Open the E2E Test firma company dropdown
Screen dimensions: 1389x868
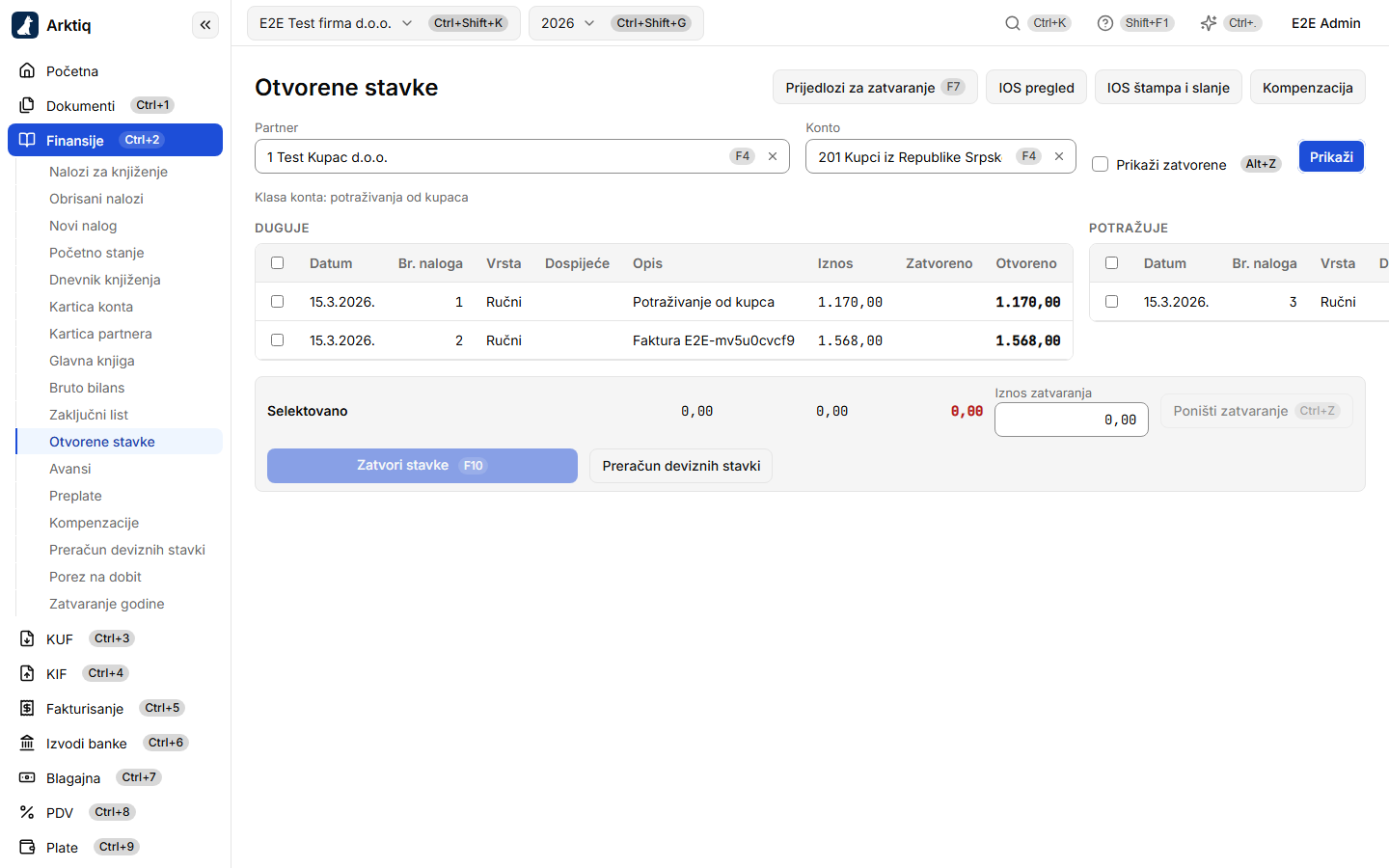pyautogui.click(x=384, y=23)
